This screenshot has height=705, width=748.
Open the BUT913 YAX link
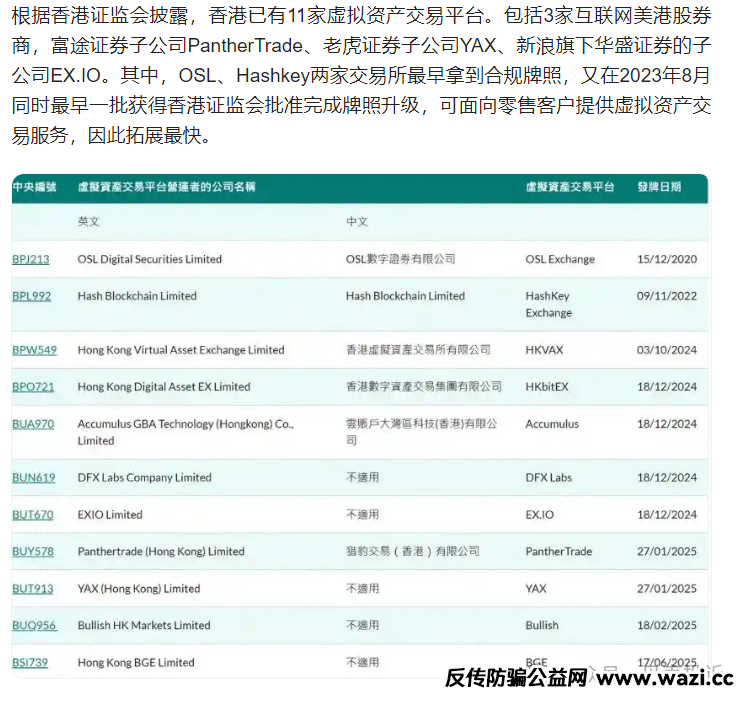click(32, 588)
